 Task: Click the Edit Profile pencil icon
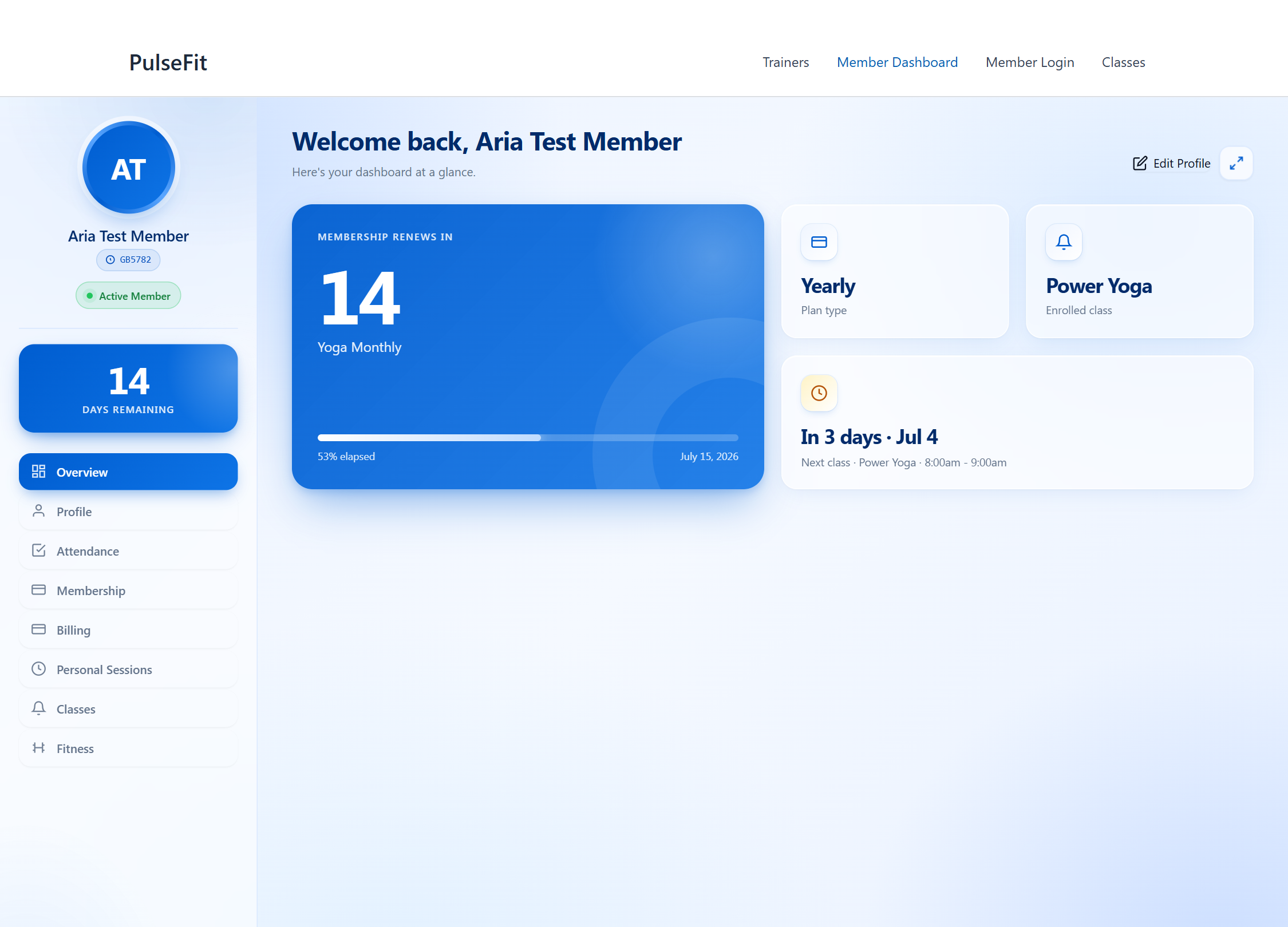[1140, 164]
